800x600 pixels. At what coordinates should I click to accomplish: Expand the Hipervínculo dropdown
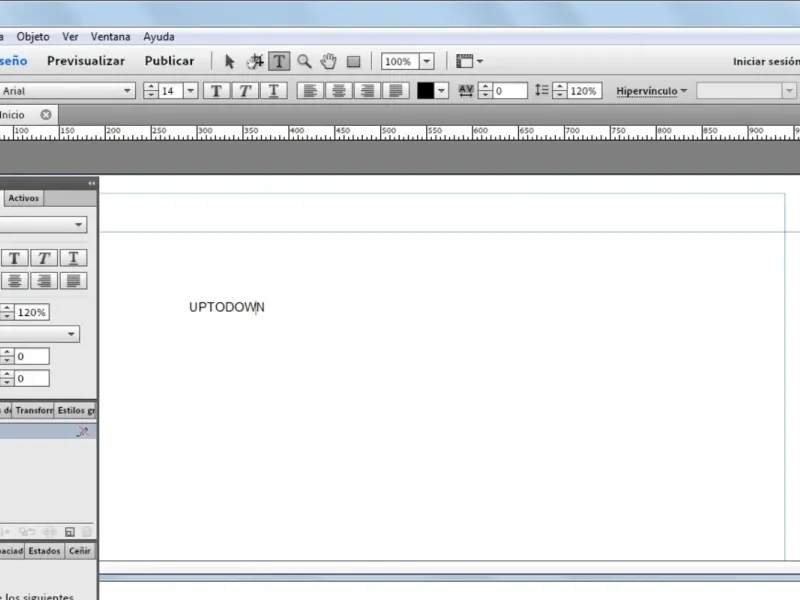(652, 91)
